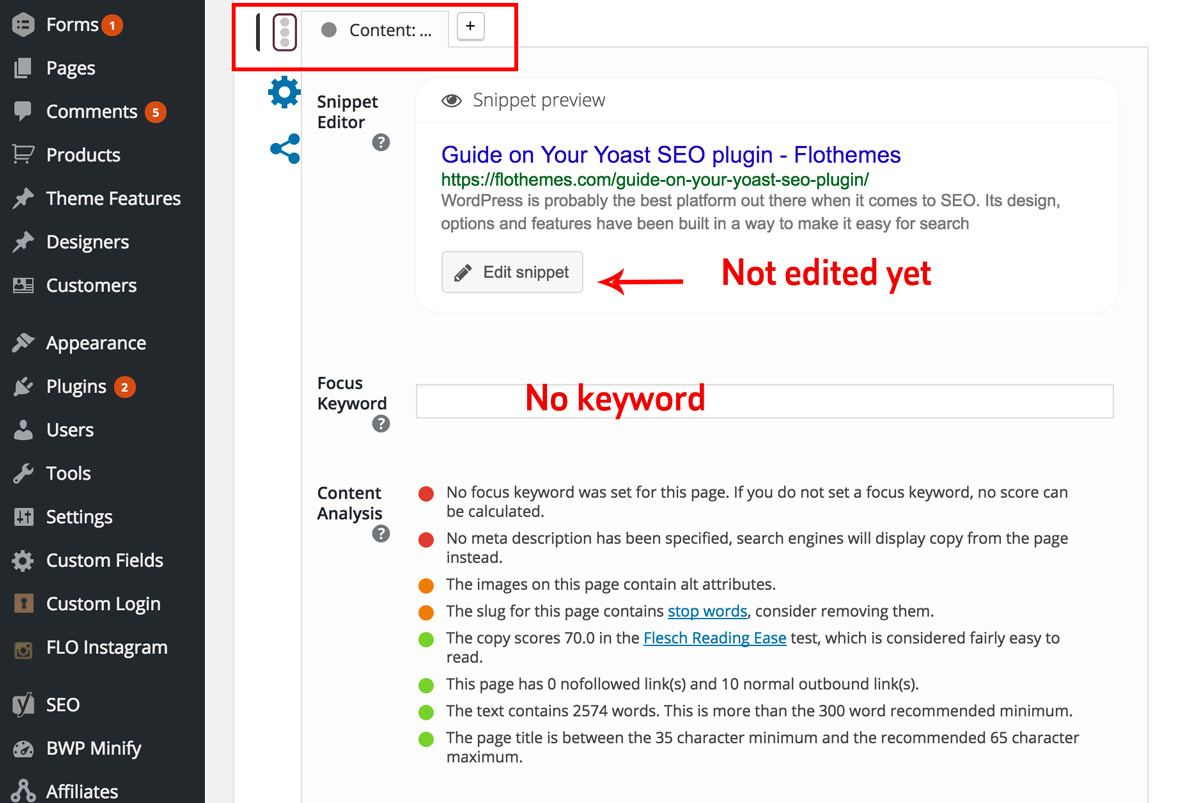Image resolution: width=1200 pixels, height=803 pixels.
Task: Click the Tools wrench icon
Action: (x=23, y=473)
